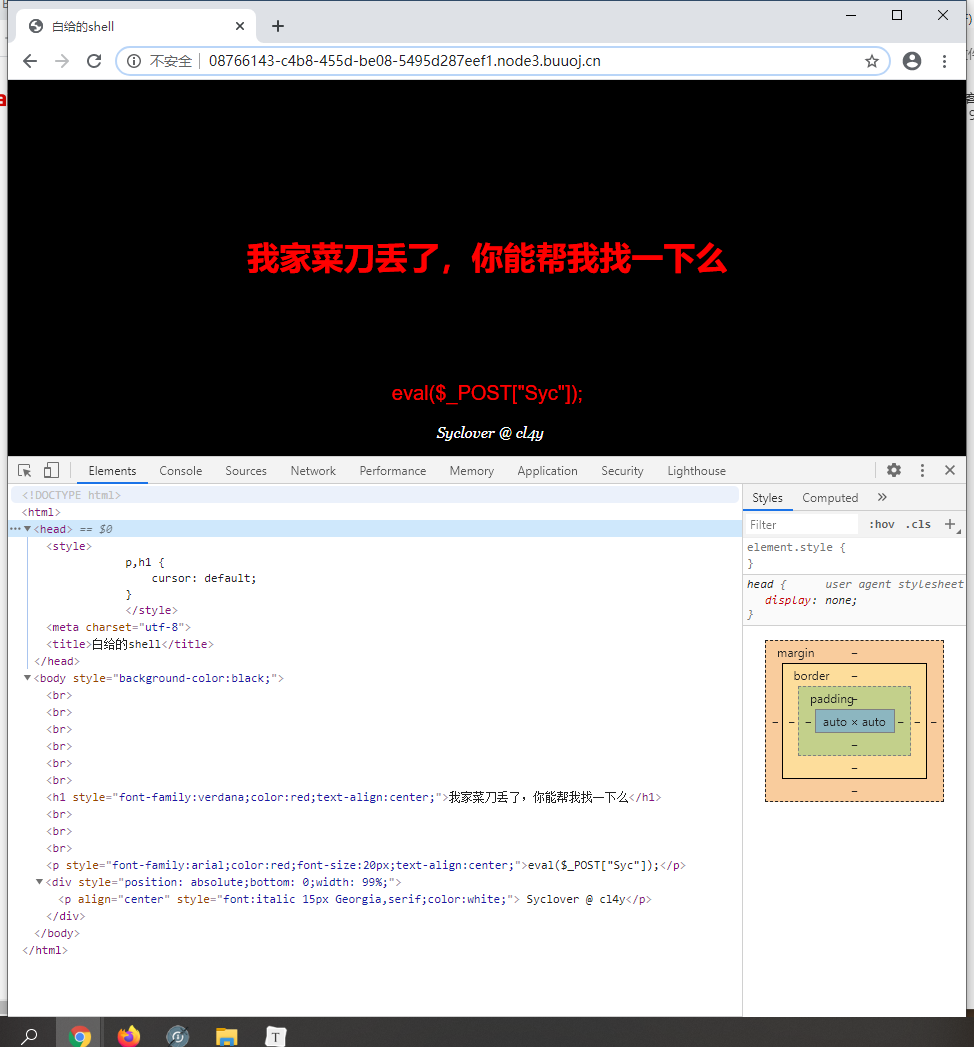Click the styles Filter input field
Viewport: 974px width, 1047px height.
pyautogui.click(x=801, y=524)
